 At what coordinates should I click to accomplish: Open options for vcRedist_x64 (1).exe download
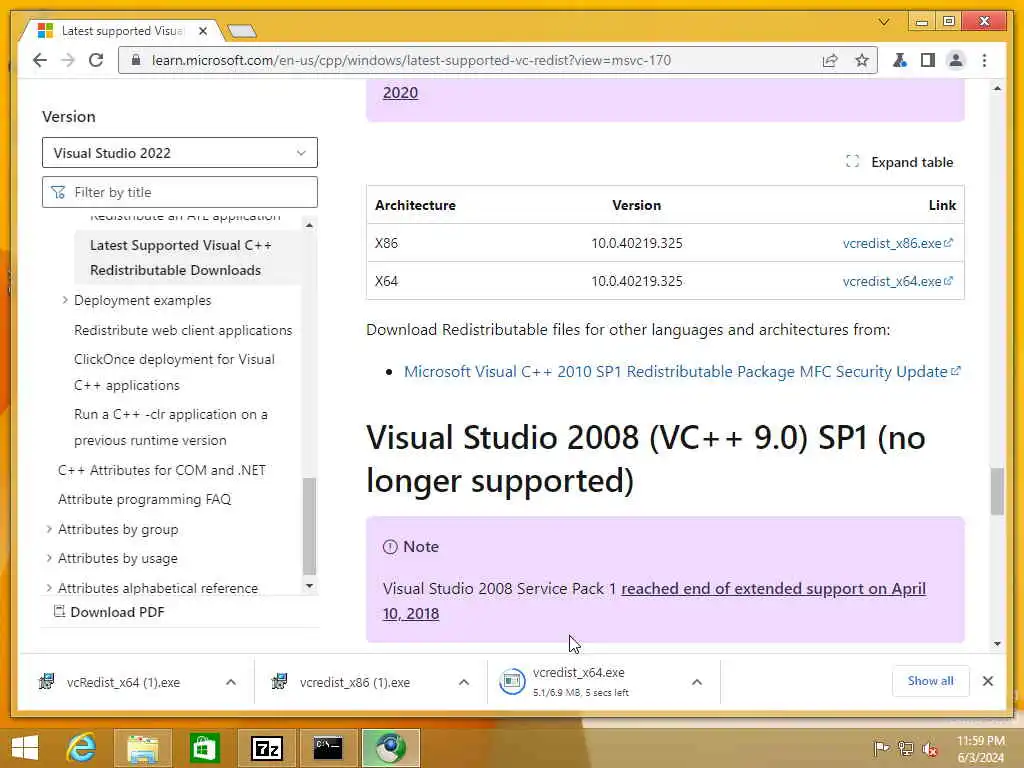[x=231, y=682]
